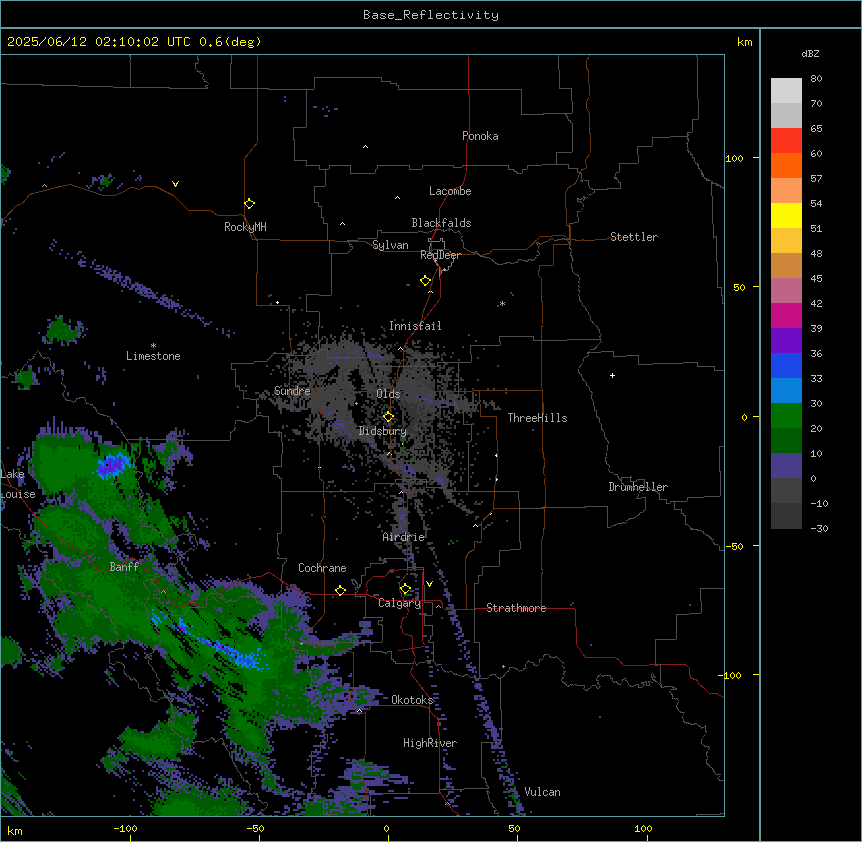
Task: Click the yellow diamond marker above RockyMH
Action: tap(249, 204)
